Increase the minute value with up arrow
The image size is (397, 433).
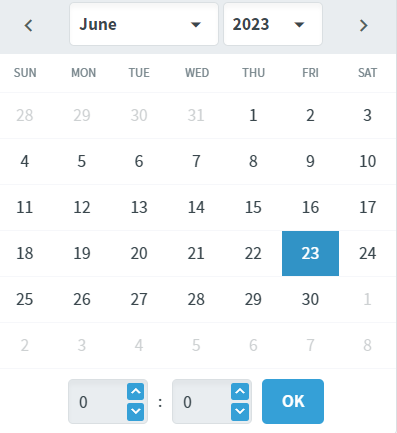240,391
